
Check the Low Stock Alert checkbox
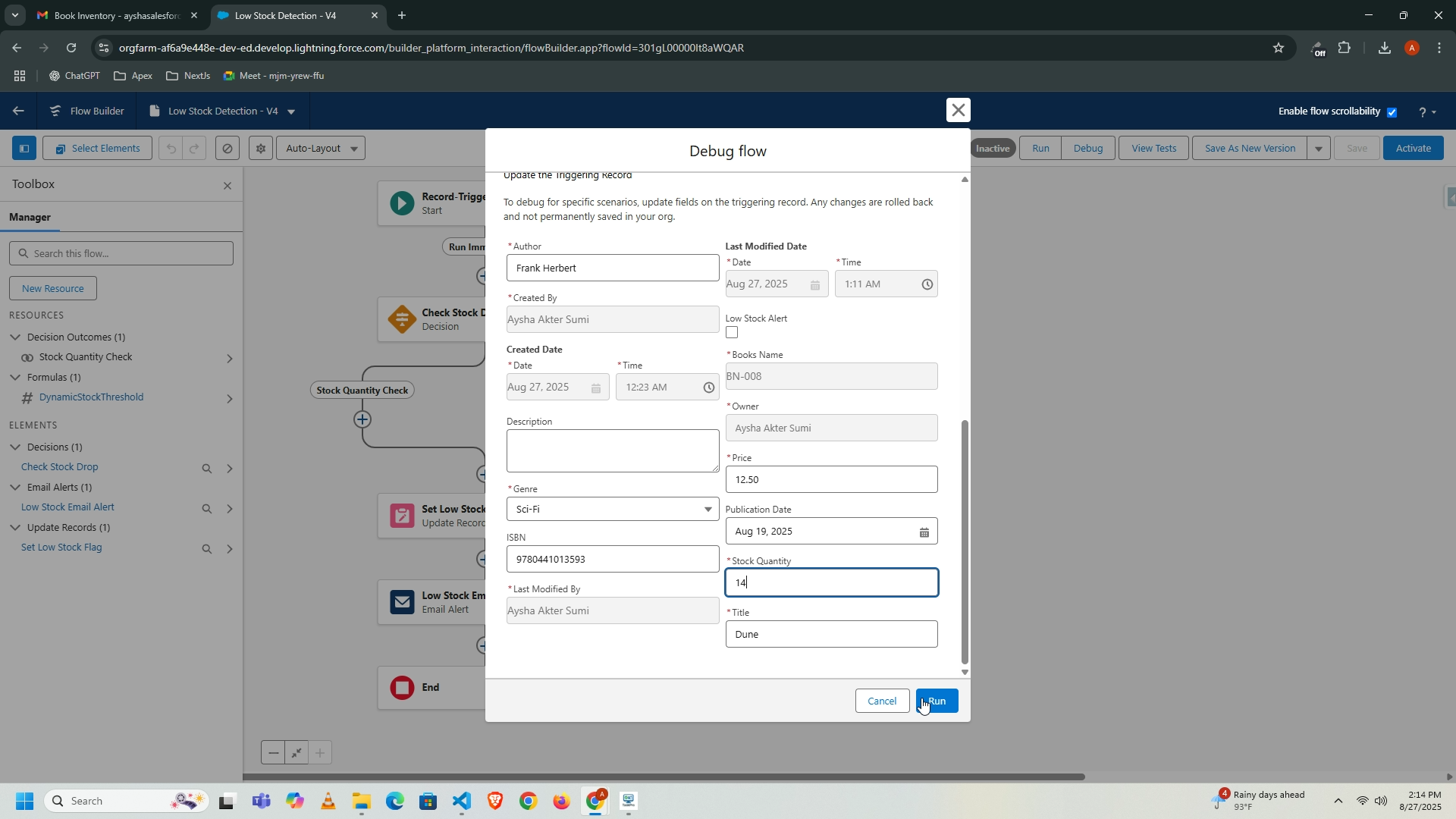click(732, 333)
